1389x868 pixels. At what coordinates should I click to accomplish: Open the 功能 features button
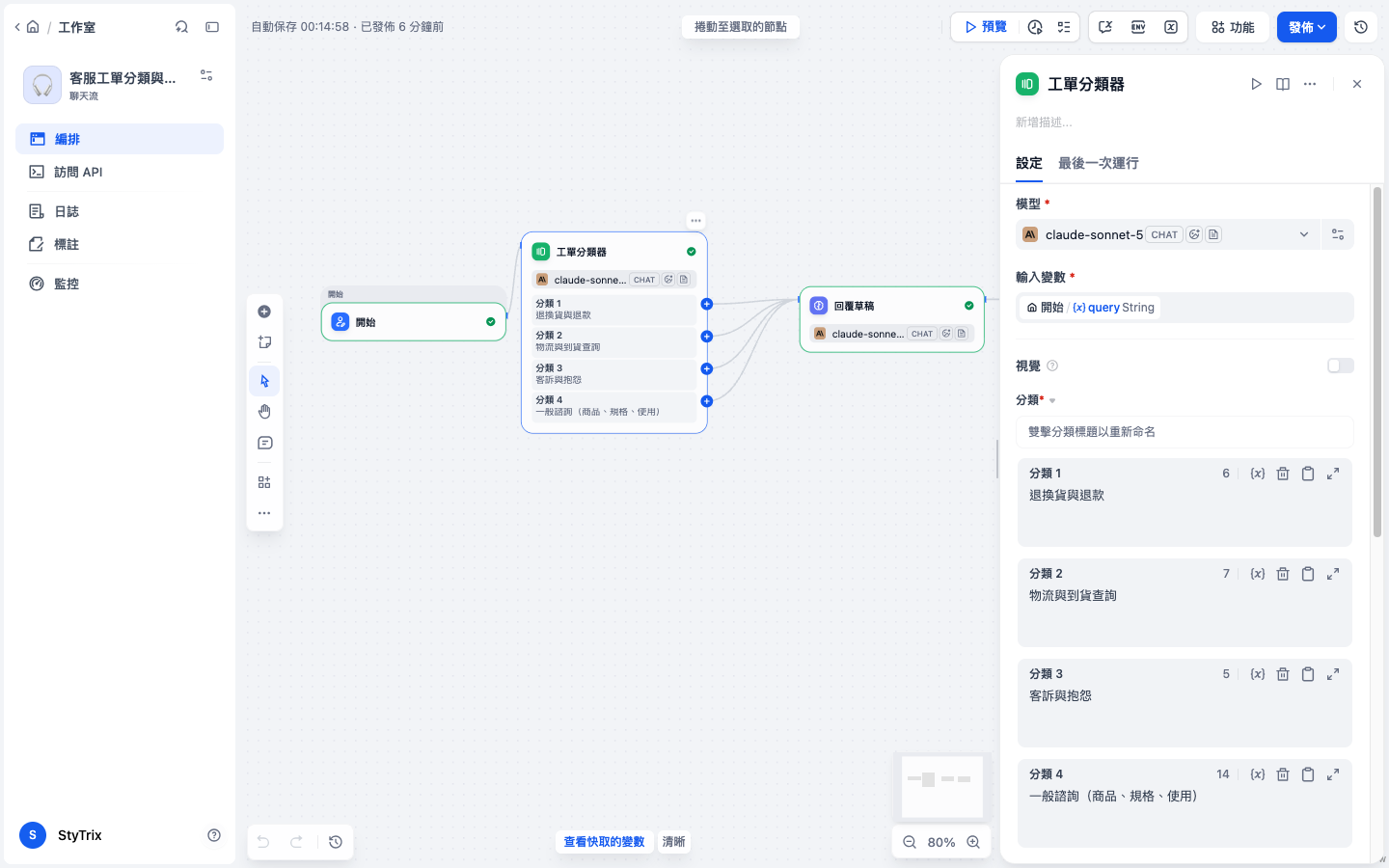pos(1233,27)
